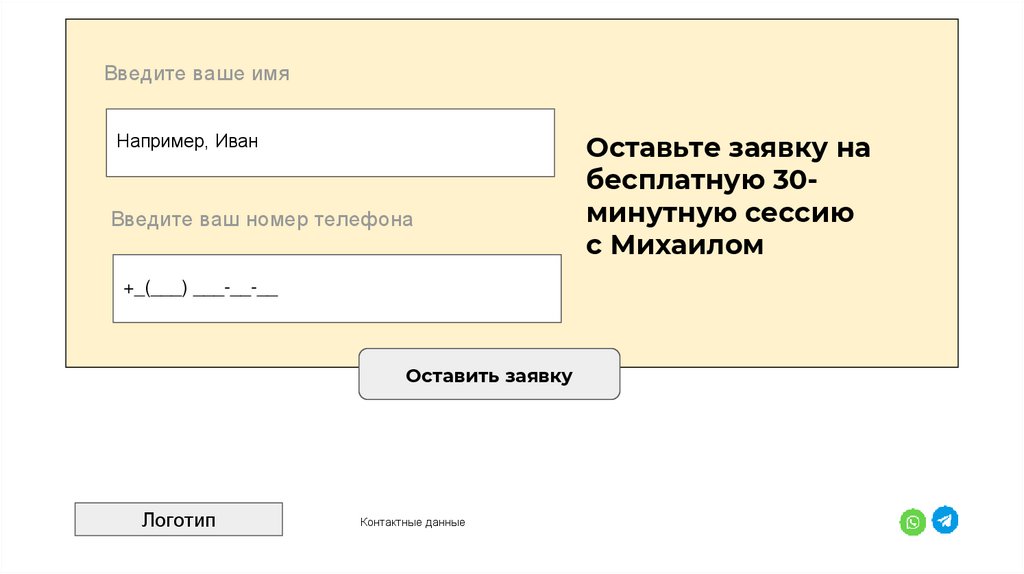Click the heading line "Оставьте заявку на"
The width and height of the screenshot is (1024, 574).
coord(728,148)
